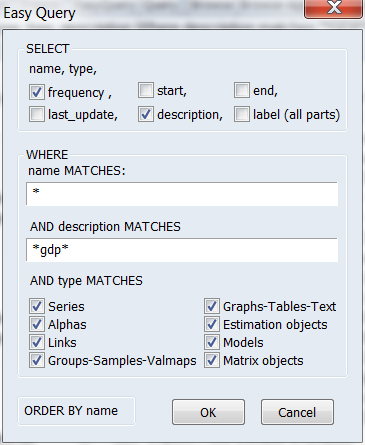Screen dimensions: 365x445
Task: Toggle the Models type checkbox
Action: (x=212, y=342)
